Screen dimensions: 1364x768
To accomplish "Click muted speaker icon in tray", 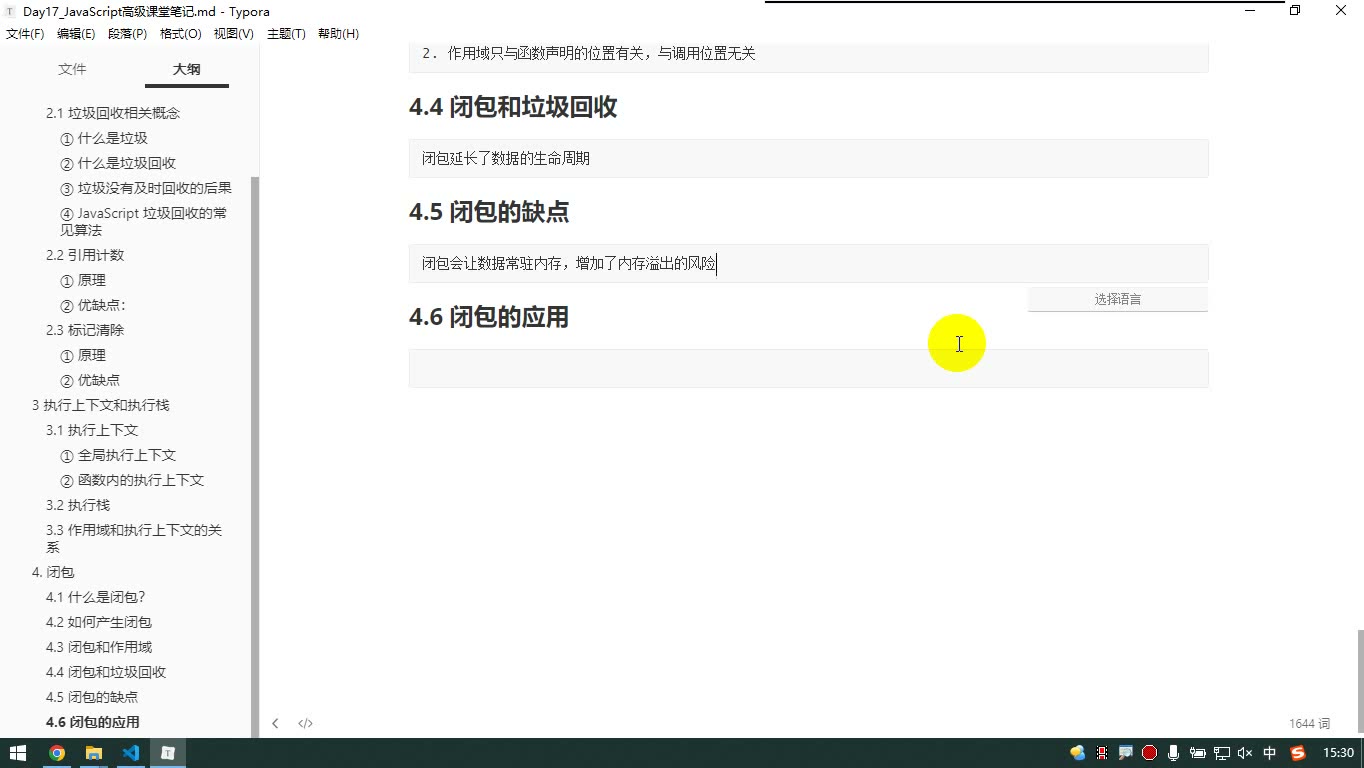I will click(1245, 753).
